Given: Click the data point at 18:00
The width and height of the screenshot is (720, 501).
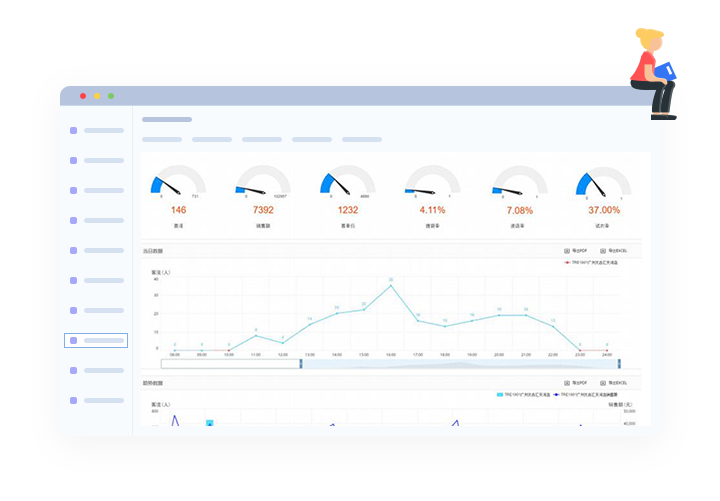Looking at the screenshot, I should click(445, 326).
